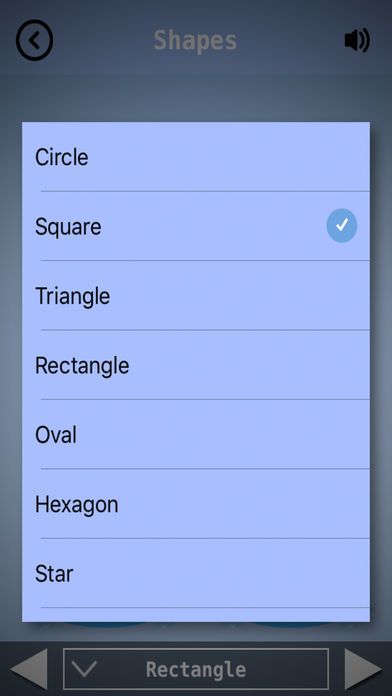Select the Rectangle list entry

(x=196, y=365)
